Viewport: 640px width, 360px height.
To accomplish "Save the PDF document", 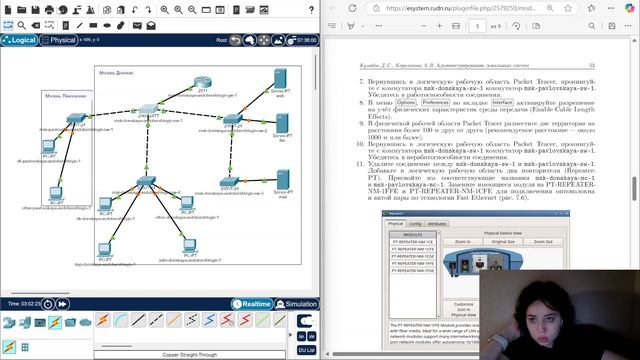I will pyautogui.click(x=612, y=26).
